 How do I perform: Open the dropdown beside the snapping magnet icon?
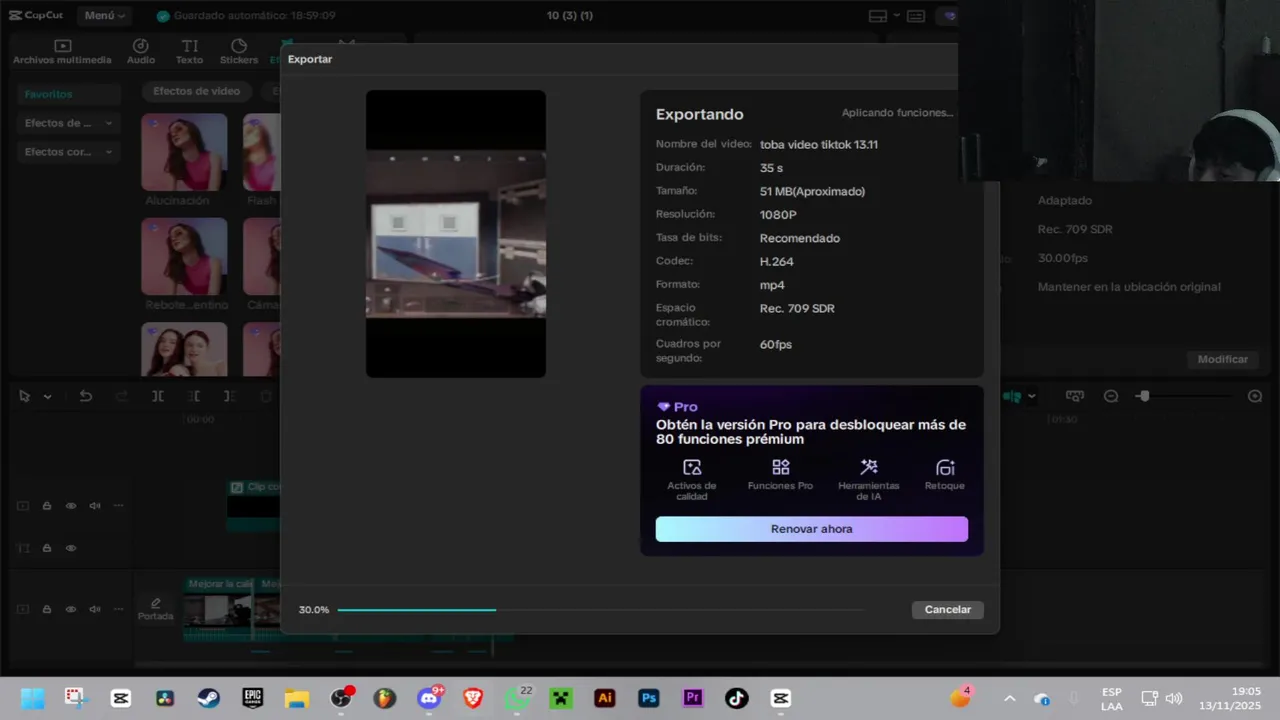pos(1032,397)
